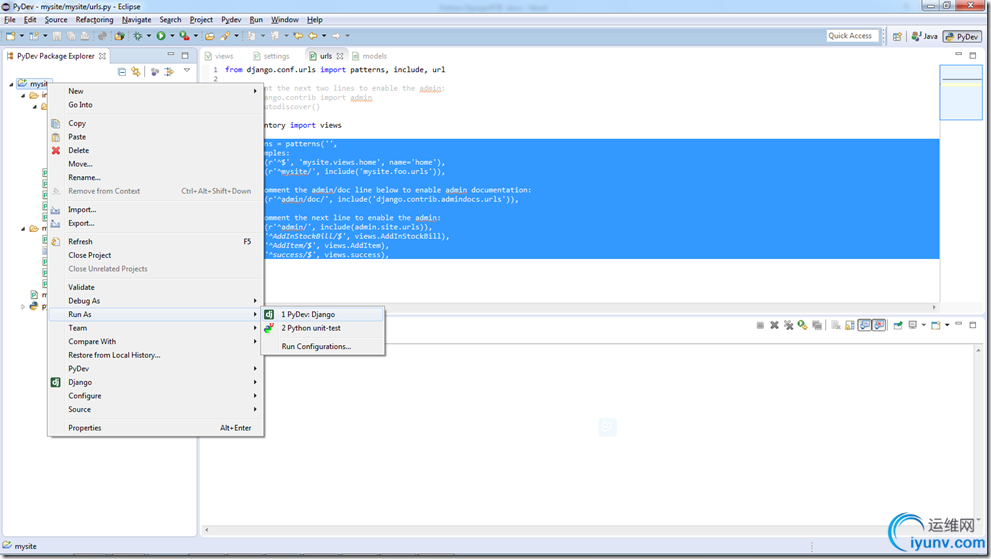Click the Django icon beside the Django menu entry
Image resolution: width=991 pixels, height=559 pixels.
click(x=56, y=382)
